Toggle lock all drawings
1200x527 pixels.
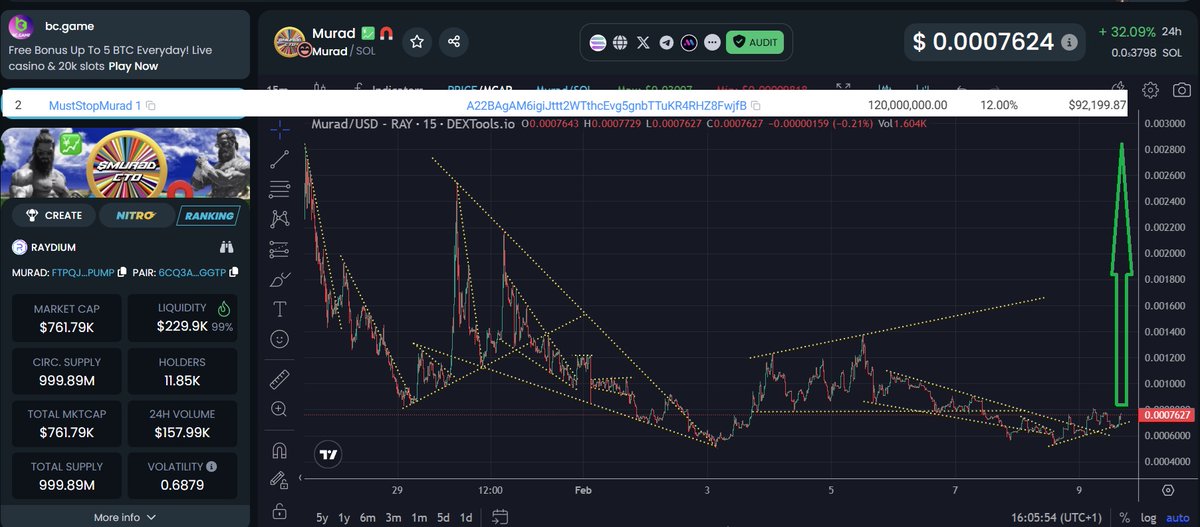tap(280, 511)
